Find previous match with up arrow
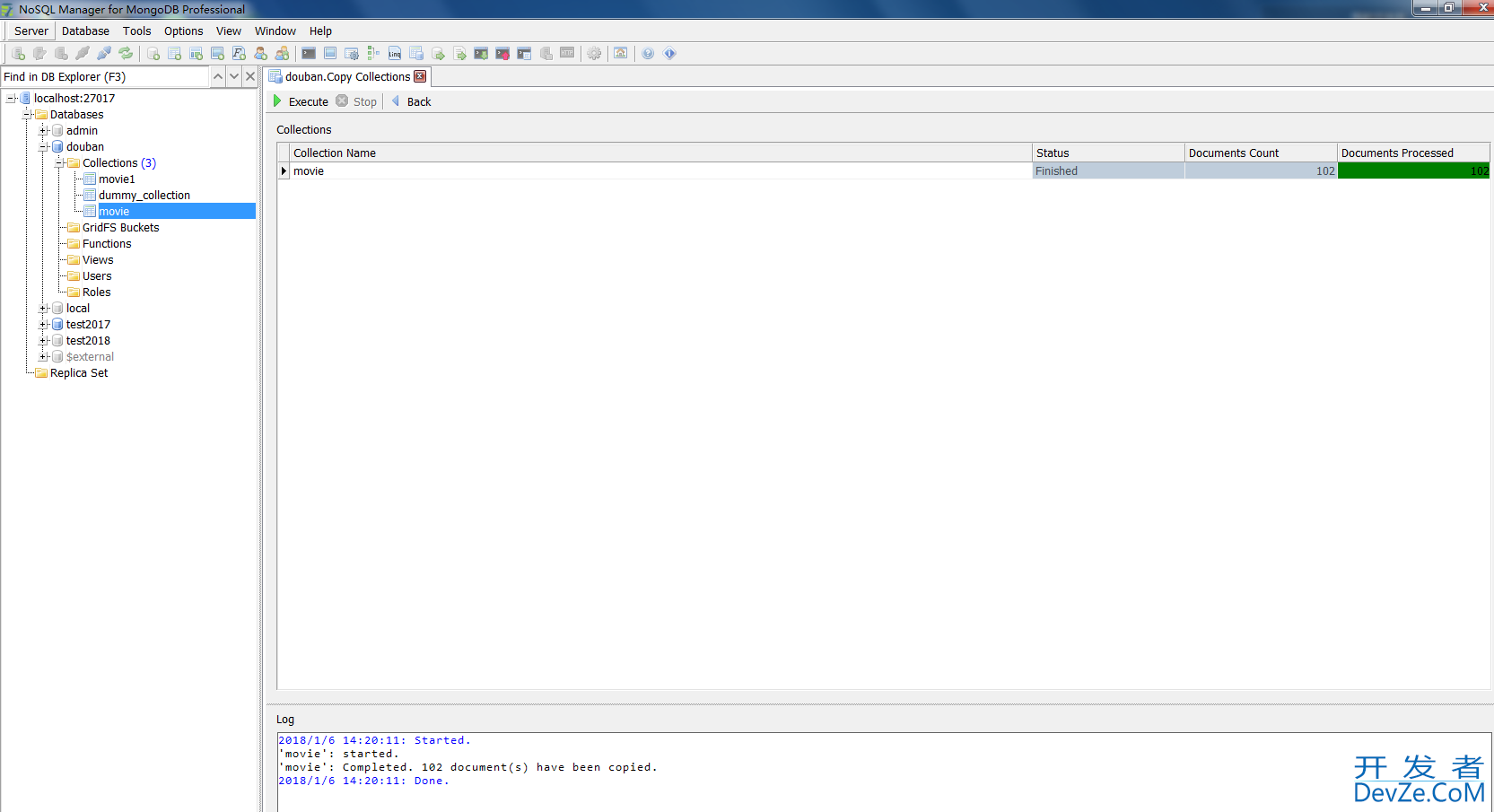1494x812 pixels. coord(218,76)
